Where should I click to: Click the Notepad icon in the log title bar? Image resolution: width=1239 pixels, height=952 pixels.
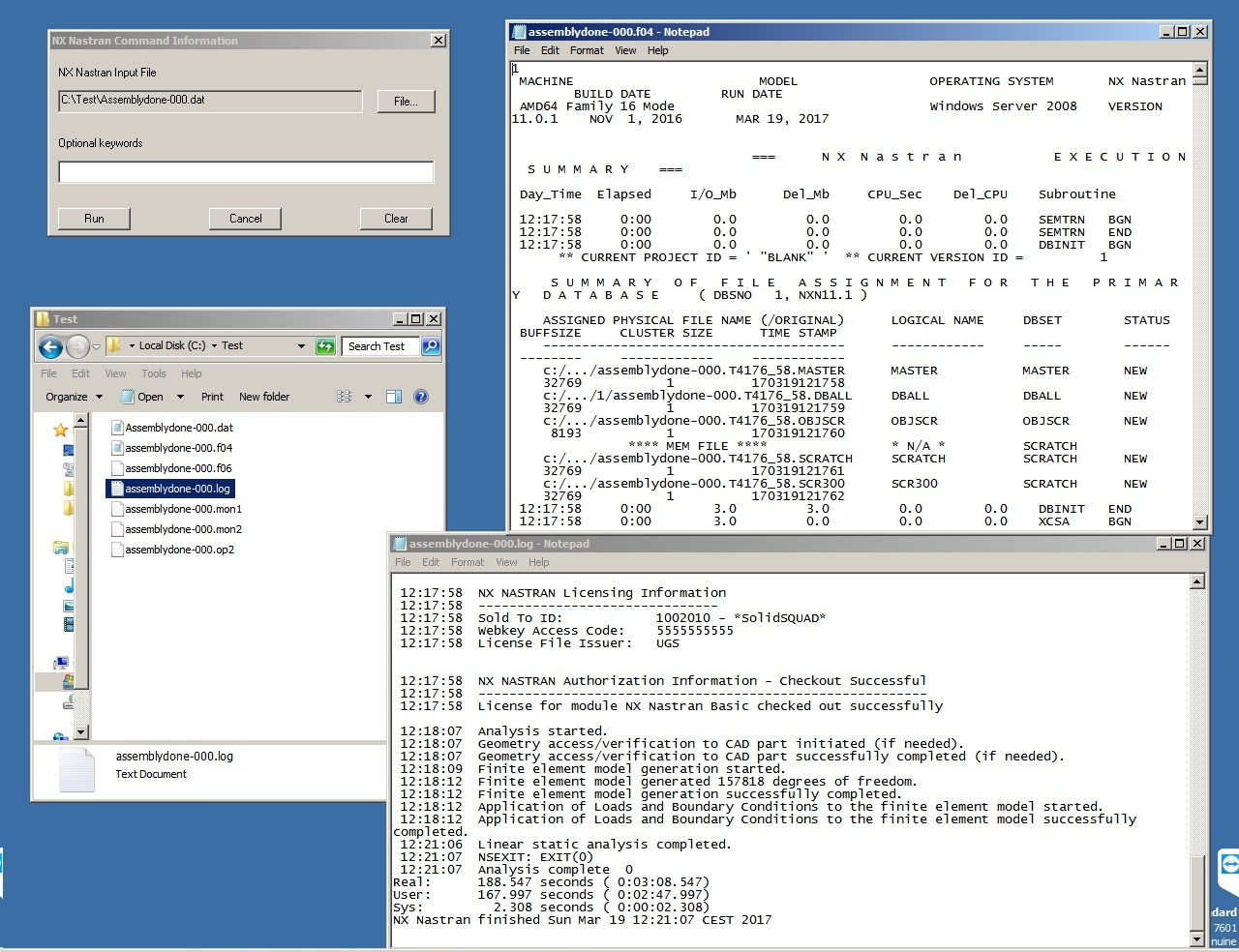[x=400, y=544]
